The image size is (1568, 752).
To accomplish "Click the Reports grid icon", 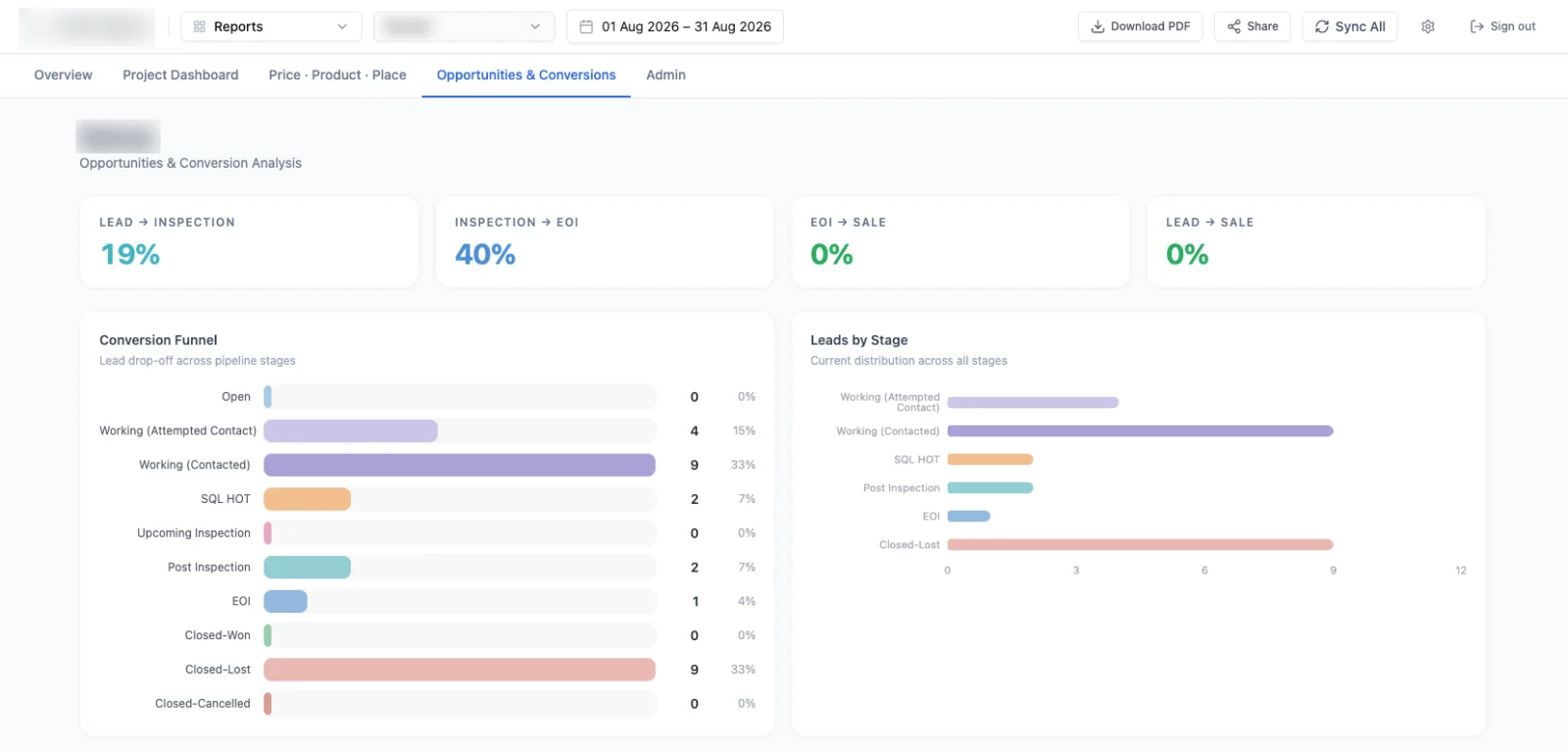I will pyautogui.click(x=200, y=26).
